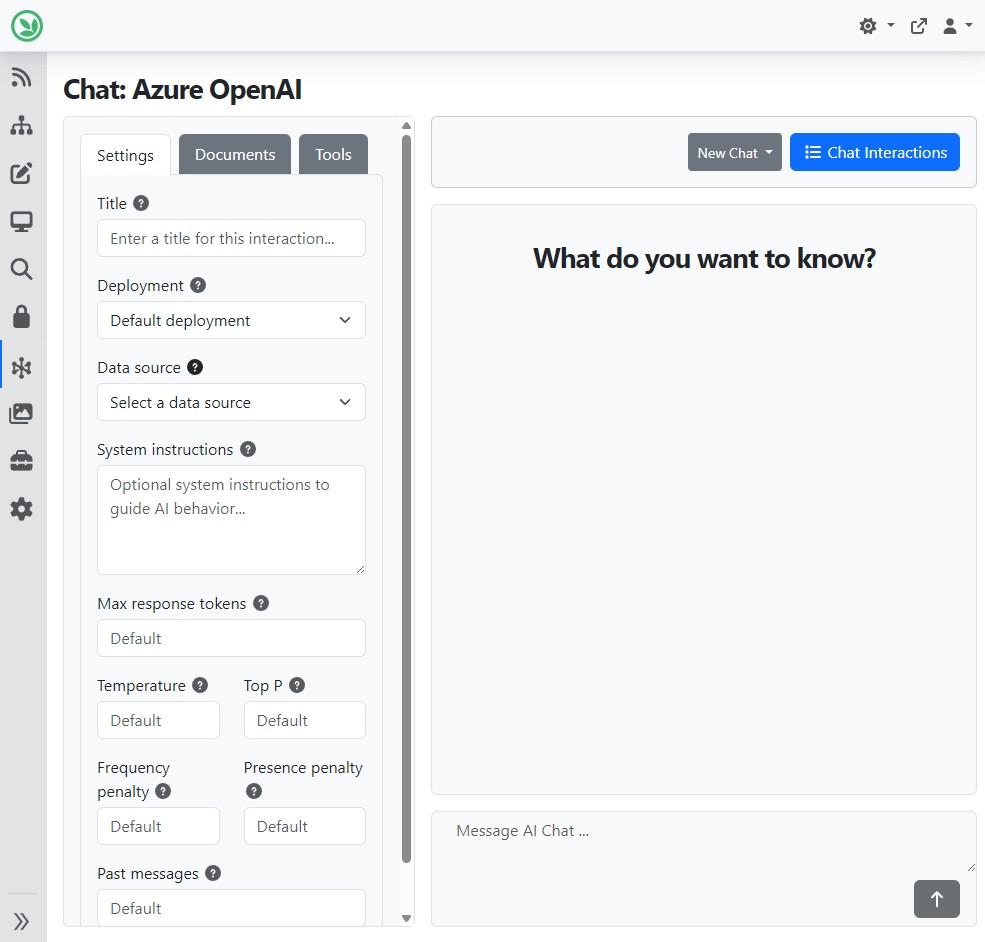Focus the Title input field

pos(231,238)
